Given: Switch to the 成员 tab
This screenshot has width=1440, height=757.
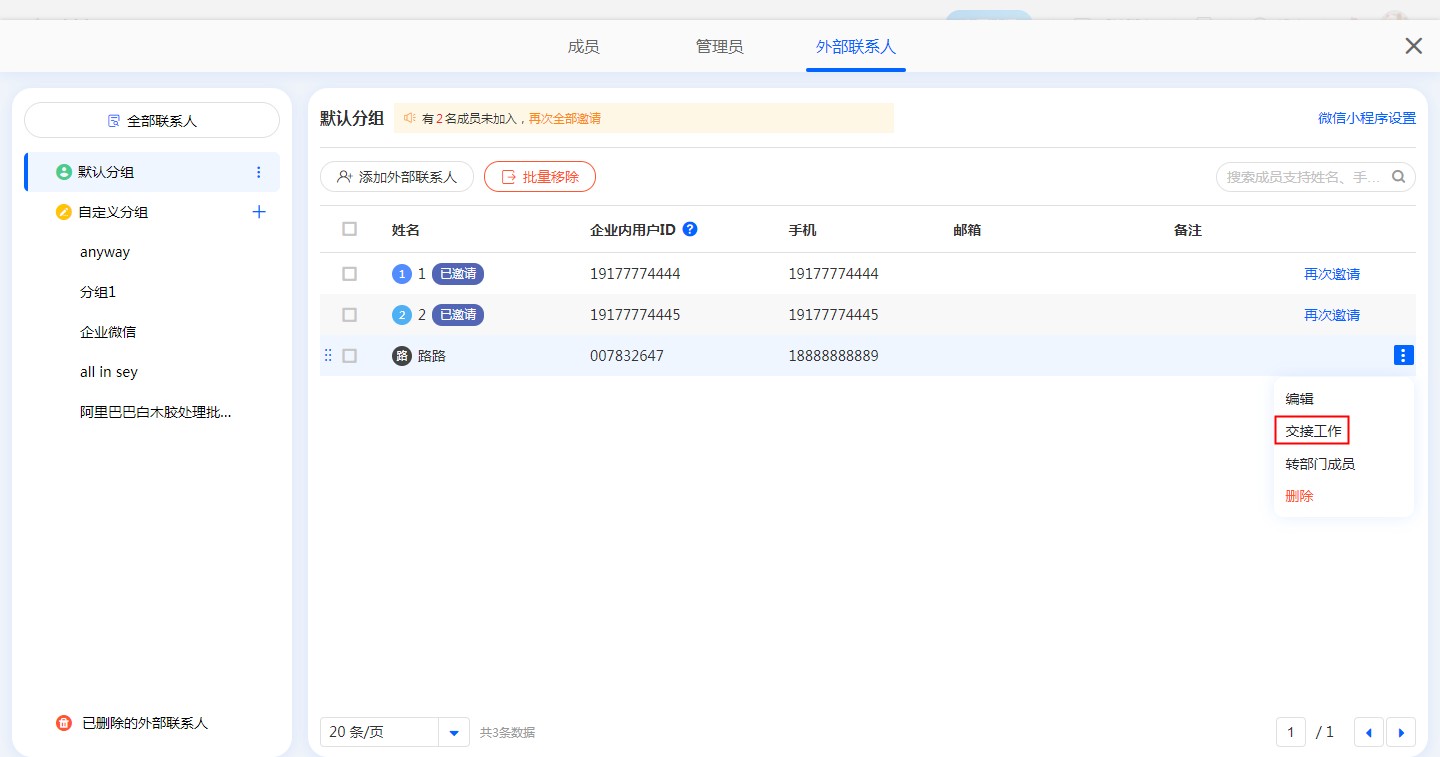Looking at the screenshot, I should click(583, 47).
